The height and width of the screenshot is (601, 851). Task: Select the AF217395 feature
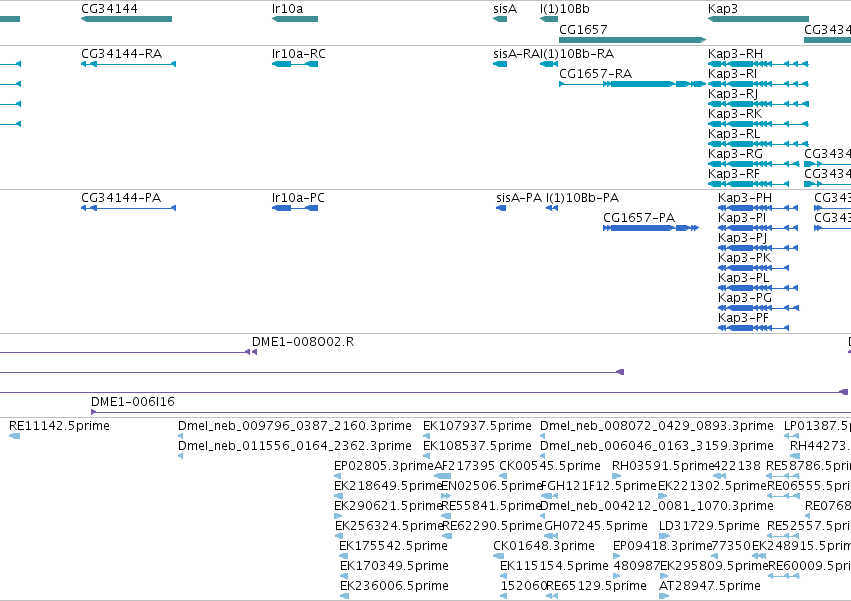(x=443, y=476)
